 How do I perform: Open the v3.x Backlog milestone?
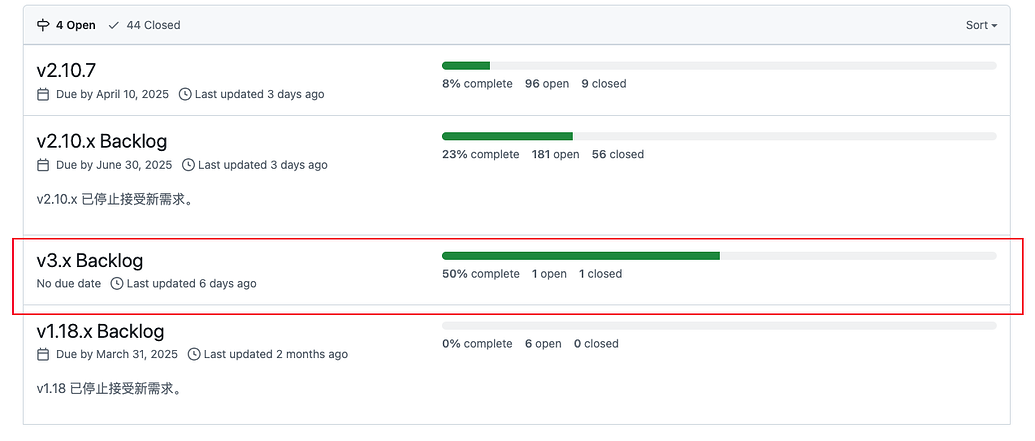tap(90, 261)
